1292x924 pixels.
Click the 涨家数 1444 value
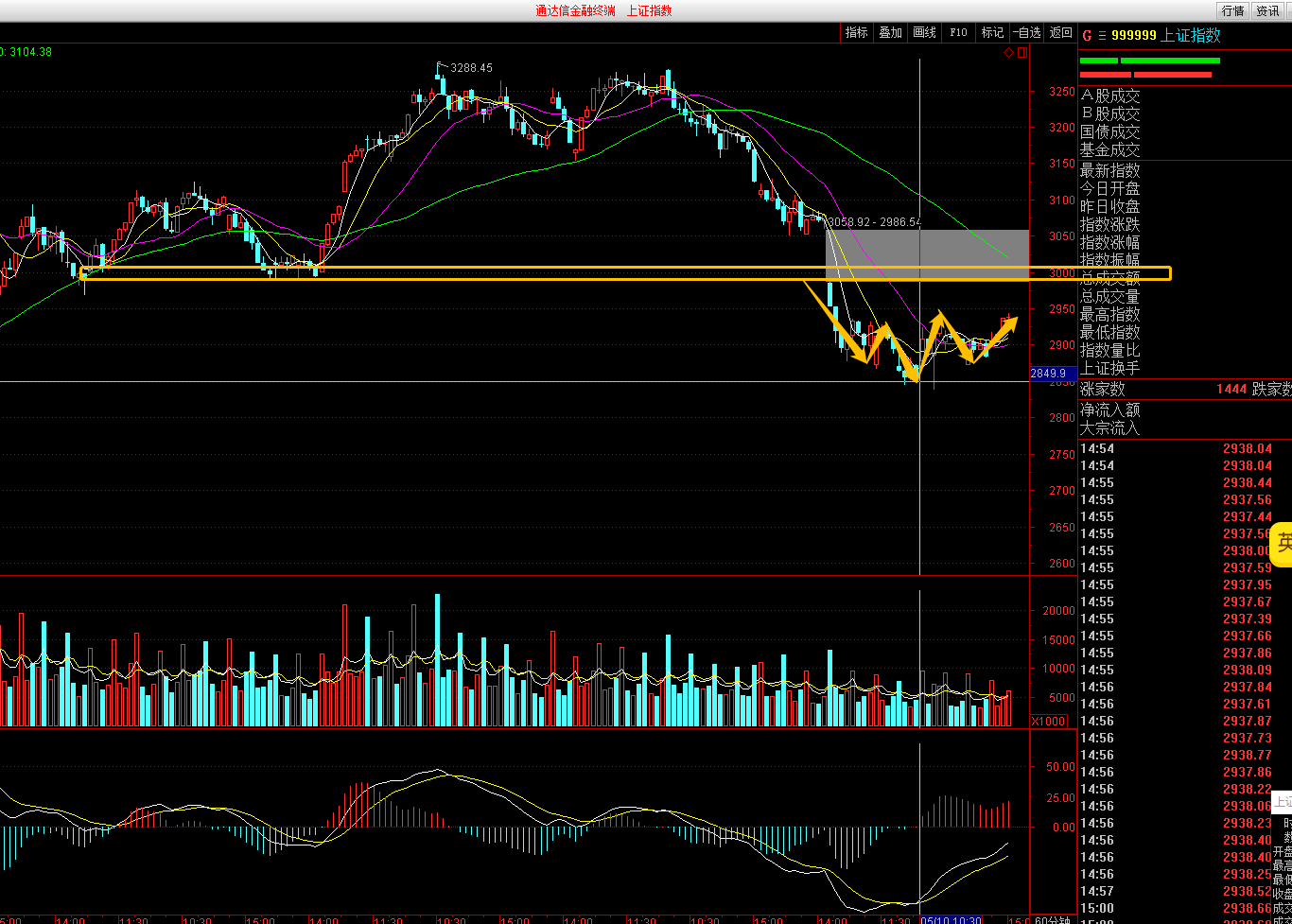tap(1231, 389)
